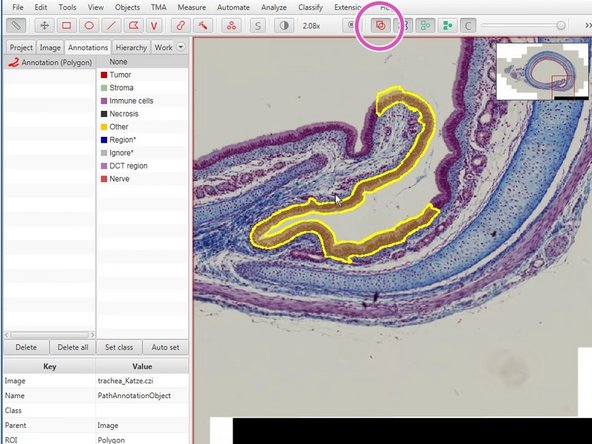The height and width of the screenshot is (444, 592).
Task: Toggle fill detections button
Action: pyautogui.click(x=447, y=26)
